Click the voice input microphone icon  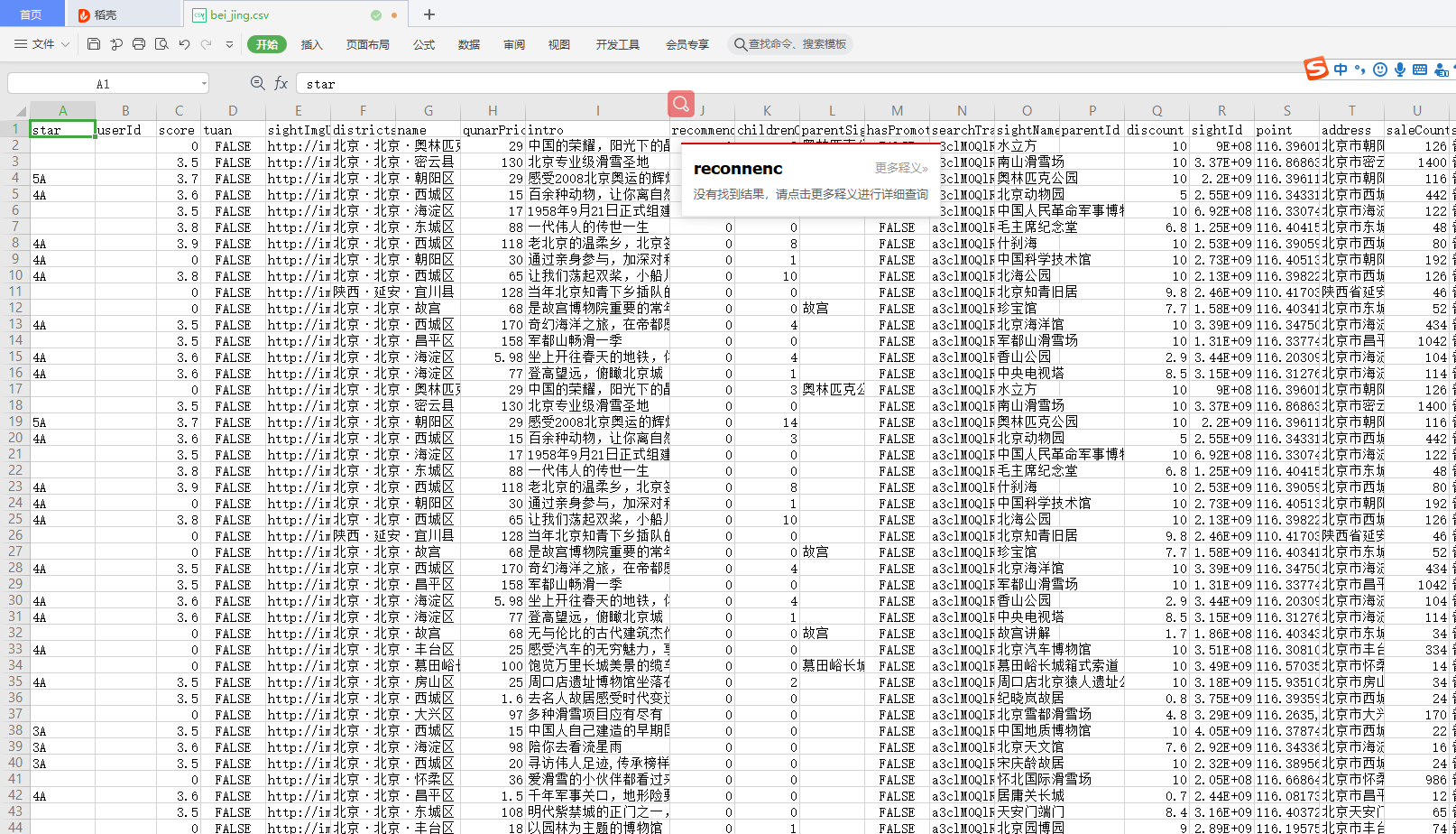point(1400,69)
